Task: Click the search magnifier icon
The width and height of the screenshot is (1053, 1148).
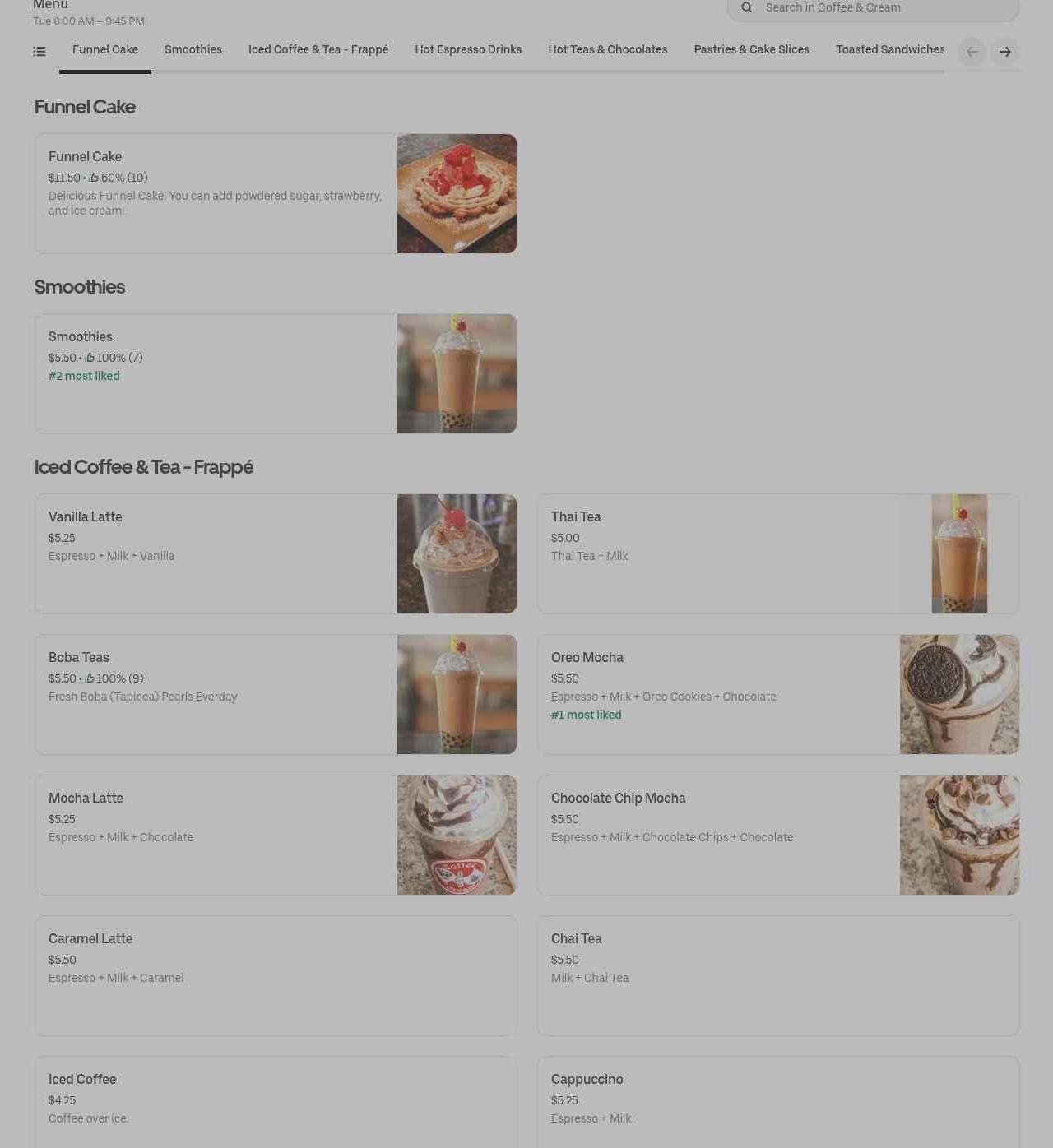Action: tap(747, 7)
